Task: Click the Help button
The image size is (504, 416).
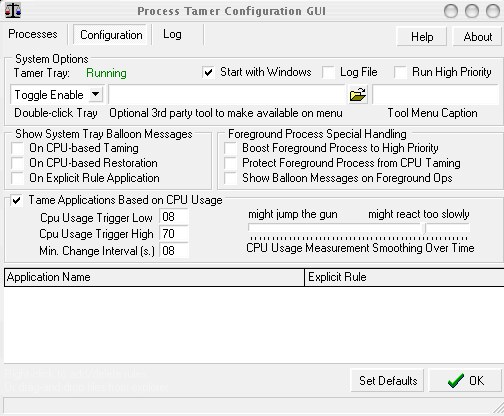Action: click(x=422, y=37)
